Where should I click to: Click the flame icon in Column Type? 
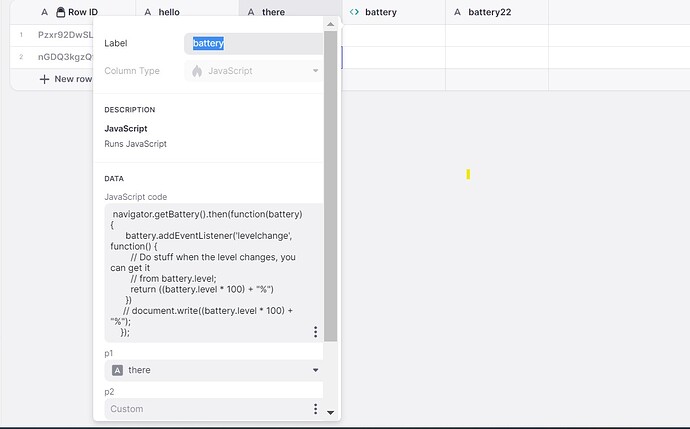(x=197, y=71)
